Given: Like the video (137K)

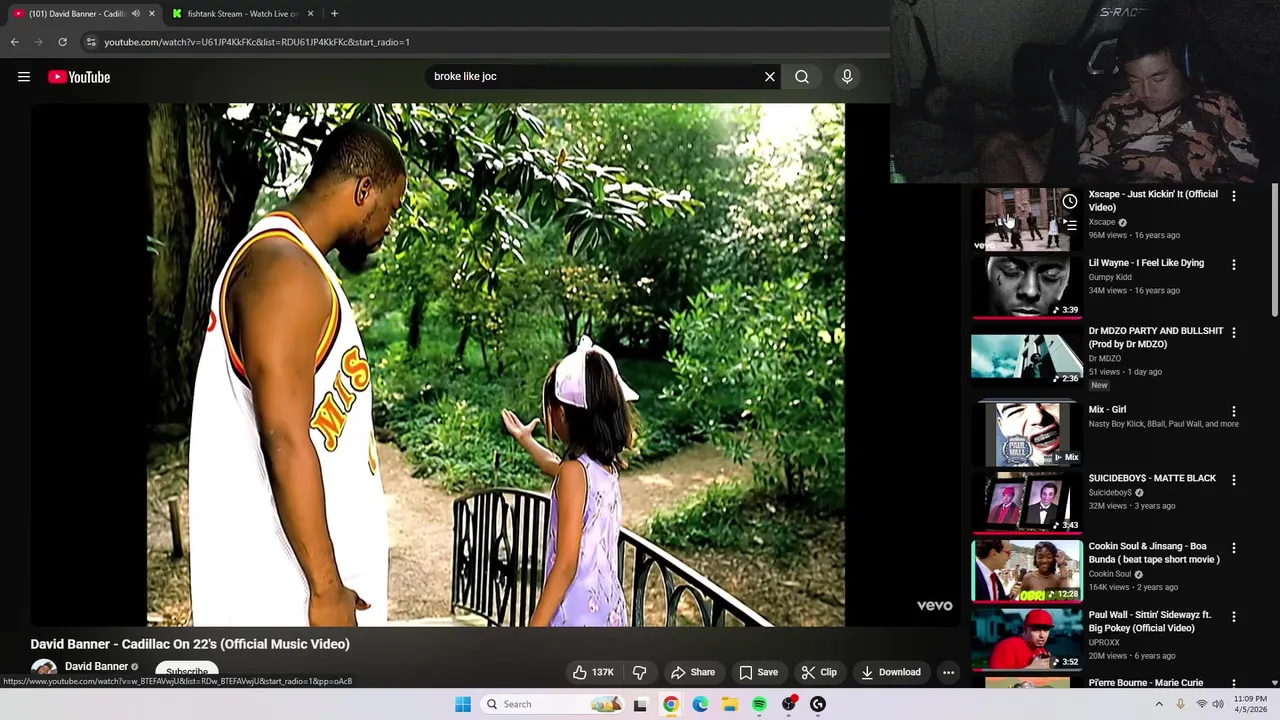Looking at the screenshot, I should pyautogui.click(x=593, y=672).
